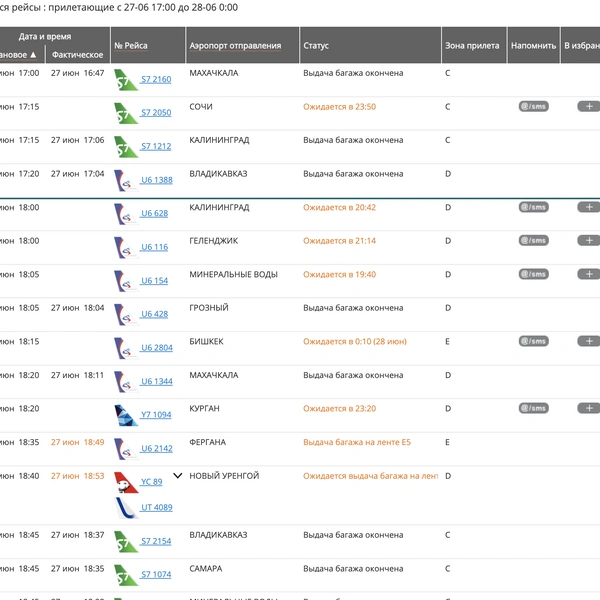The height and width of the screenshot is (600, 600).
Task: Open flight UT 4089 link
Action: coord(157,507)
